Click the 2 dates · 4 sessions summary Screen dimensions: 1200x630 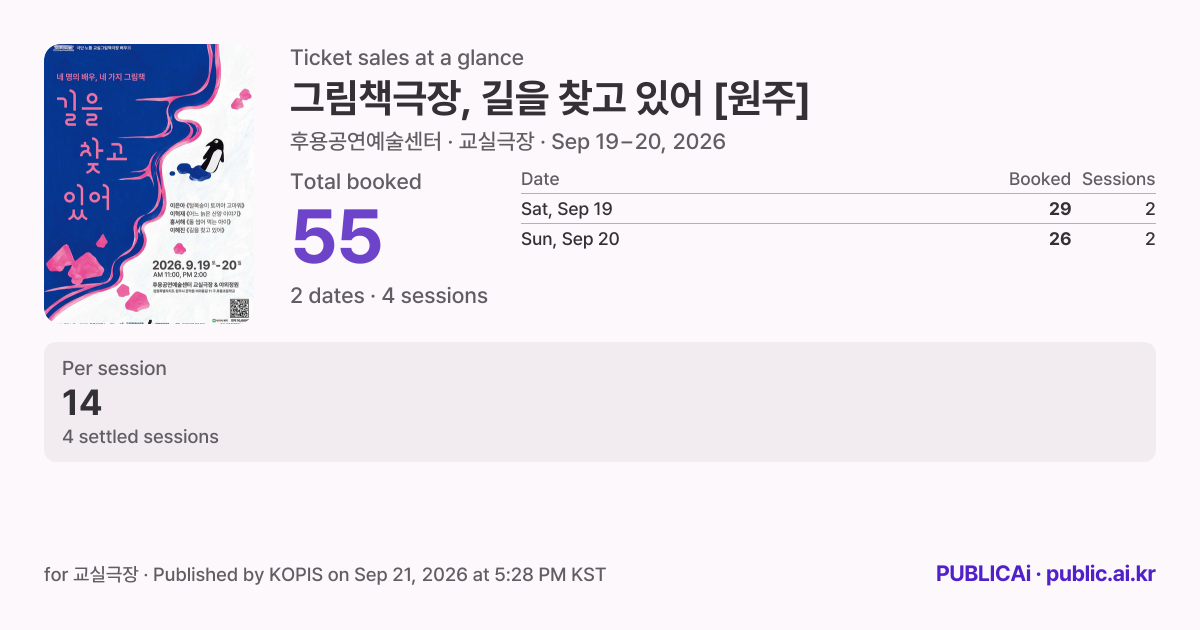pos(389,296)
